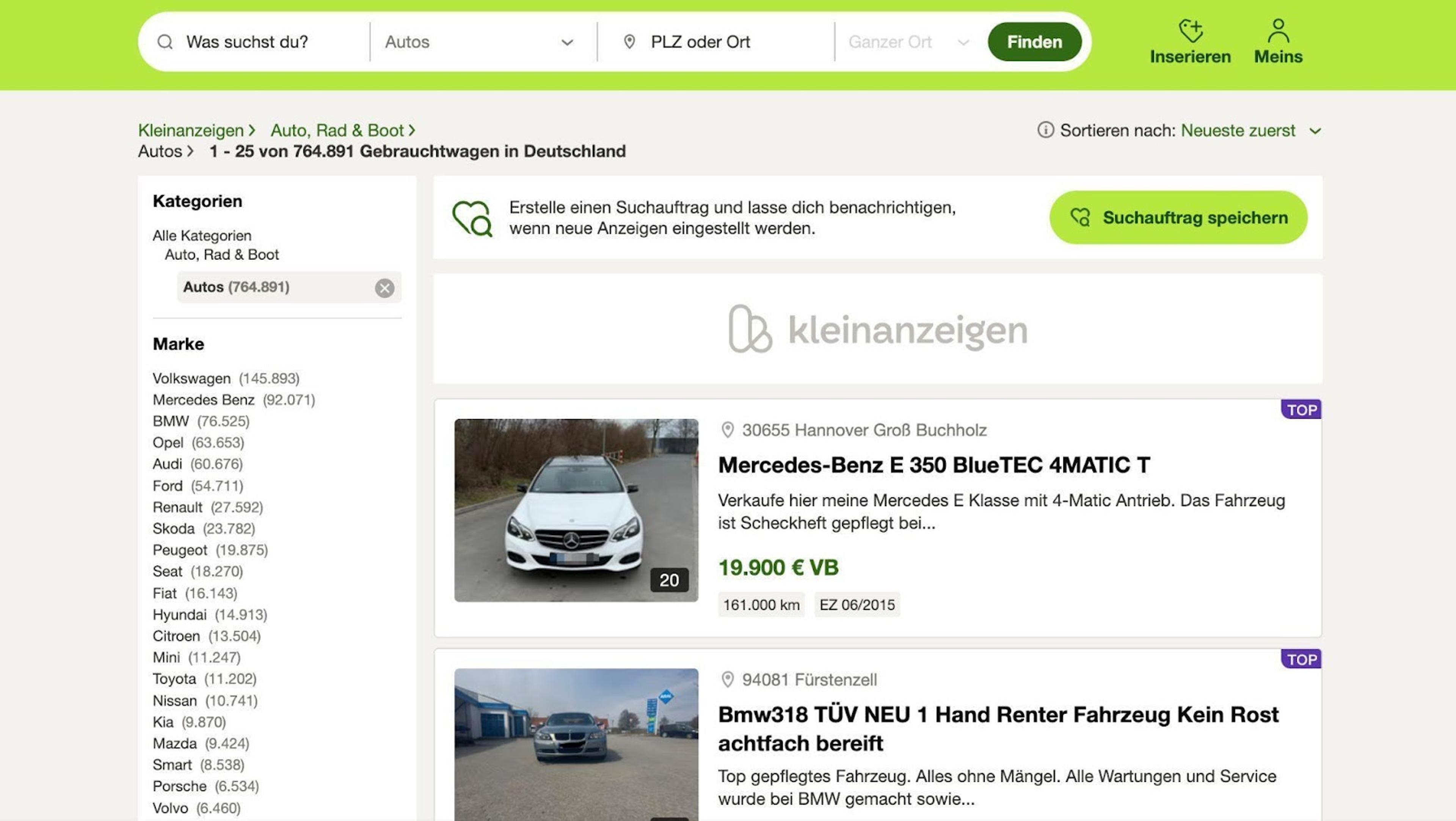Viewport: 1456px width, 821px height.
Task: Filter by Hyundai brand
Action: click(180, 615)
